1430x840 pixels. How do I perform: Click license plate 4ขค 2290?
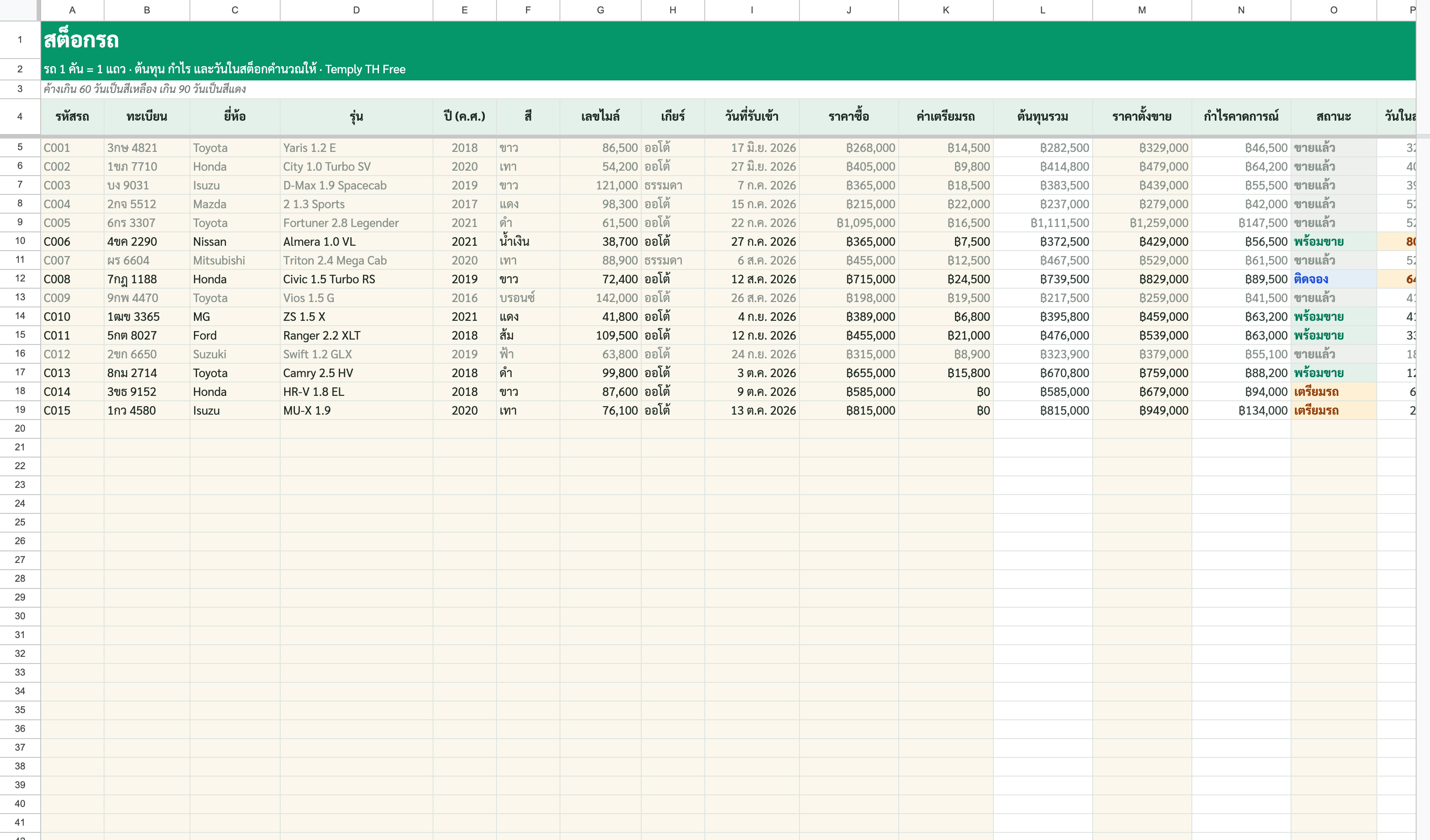[x=147, y=241]
